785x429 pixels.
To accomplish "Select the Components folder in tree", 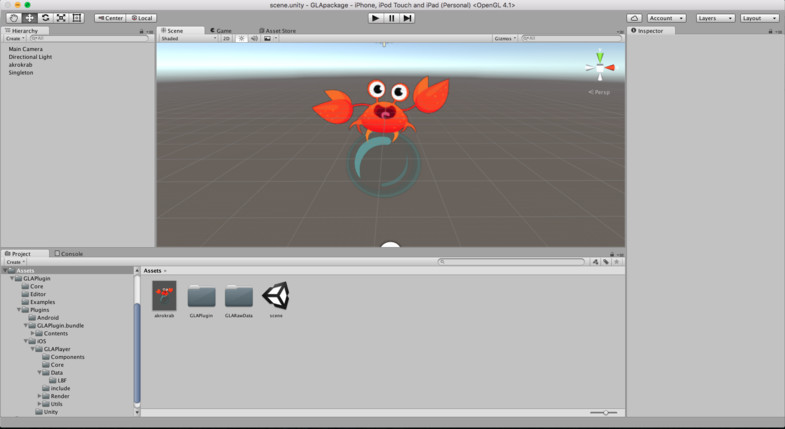I will (x=63, y=357).
